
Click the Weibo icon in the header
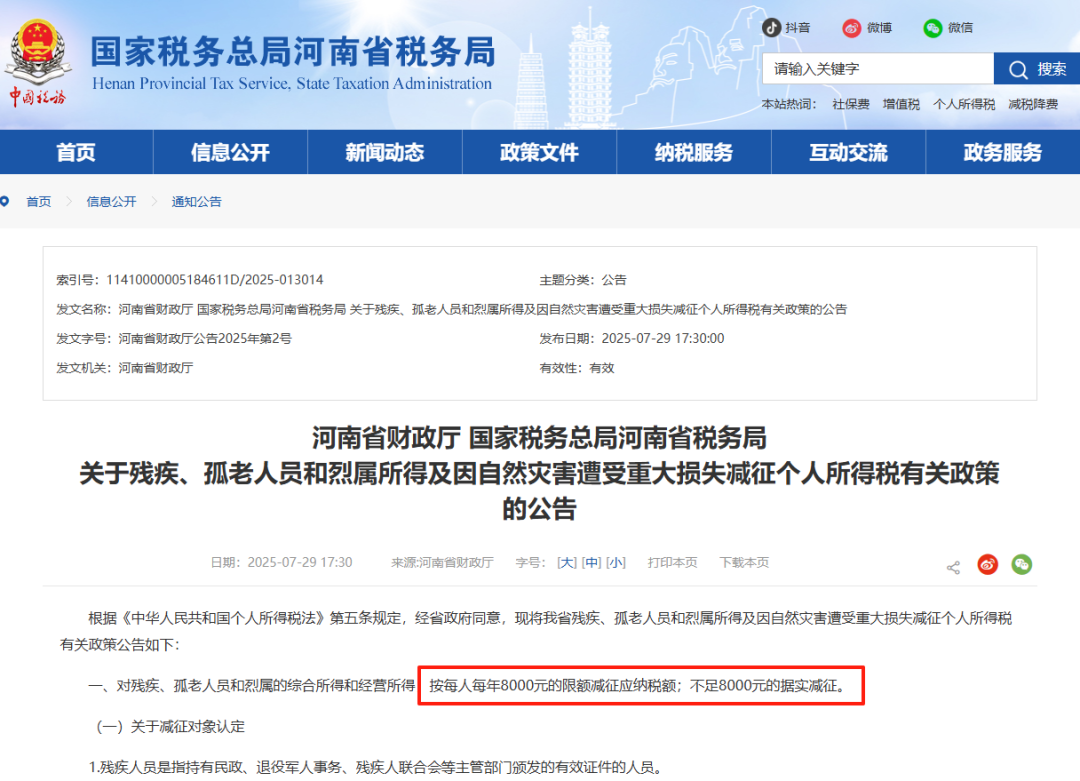coord(853,28)
